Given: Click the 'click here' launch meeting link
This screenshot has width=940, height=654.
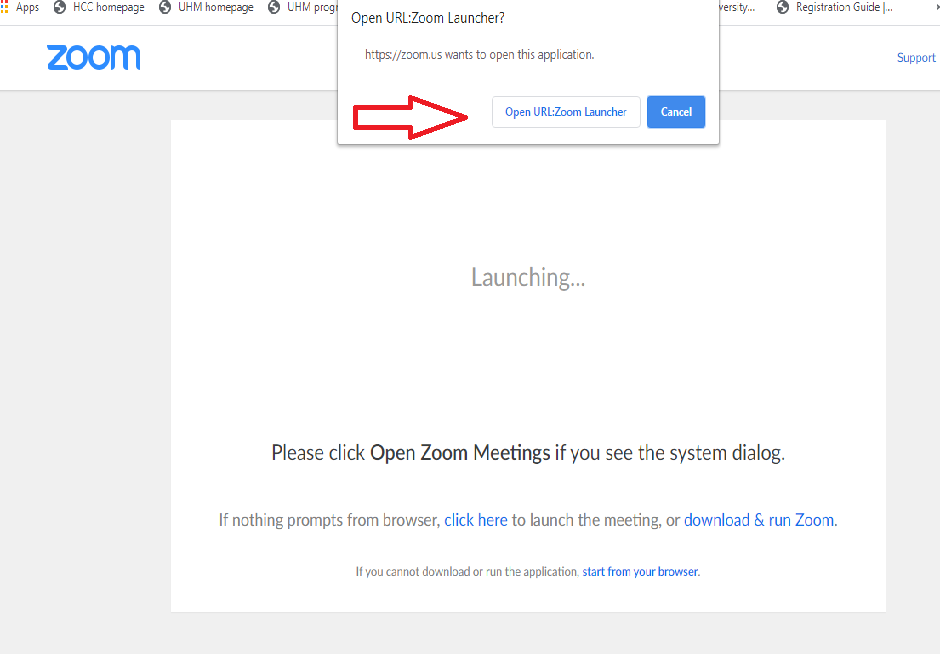Looking at the screenshot, I should (x=475, y=520).
